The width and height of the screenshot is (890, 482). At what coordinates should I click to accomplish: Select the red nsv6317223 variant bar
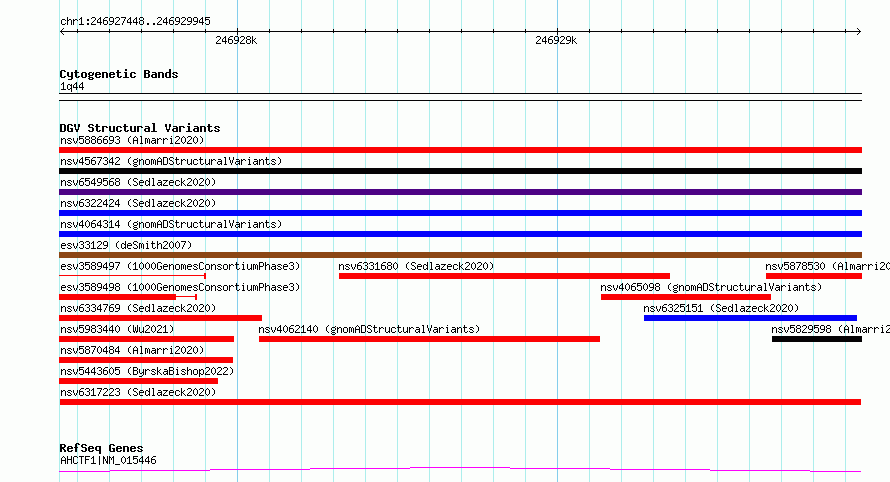click(x=460, y=402)
